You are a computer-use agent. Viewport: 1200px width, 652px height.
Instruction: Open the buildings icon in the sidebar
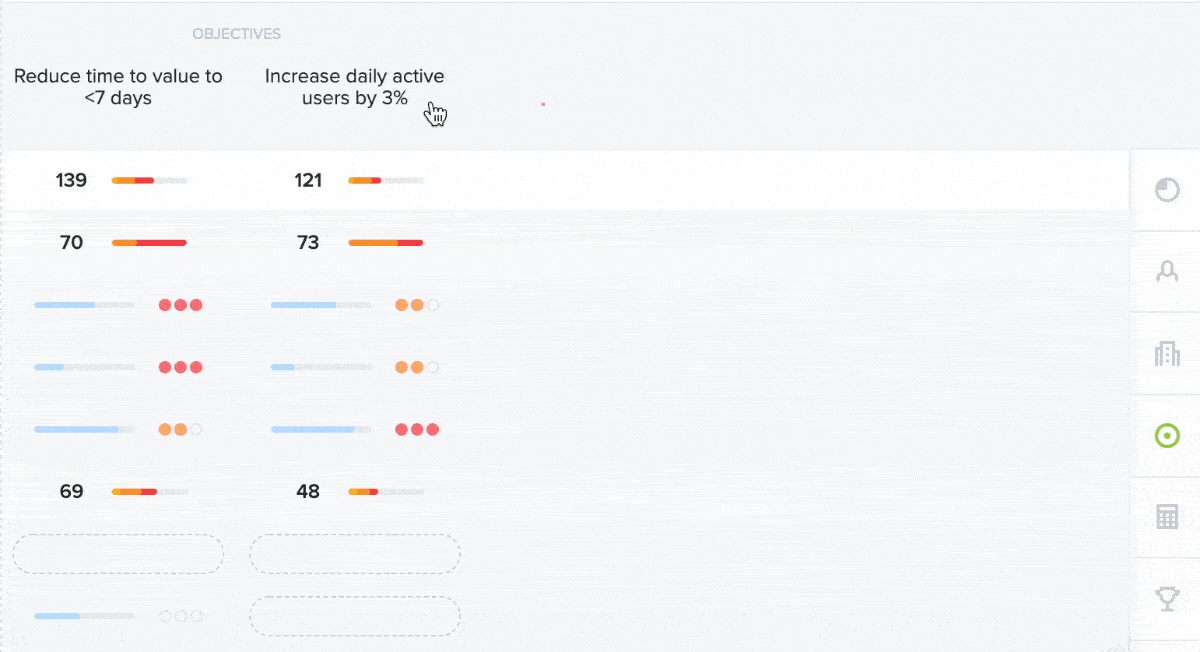click(1167, 353)
